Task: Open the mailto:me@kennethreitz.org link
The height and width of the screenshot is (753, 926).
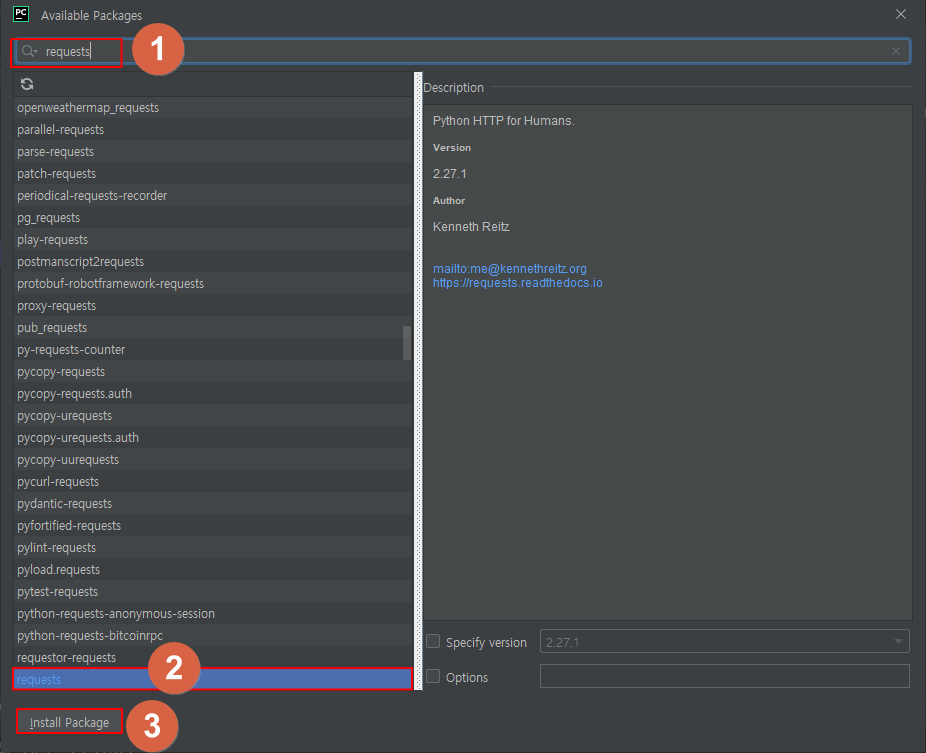Action: tap(510, 269)
